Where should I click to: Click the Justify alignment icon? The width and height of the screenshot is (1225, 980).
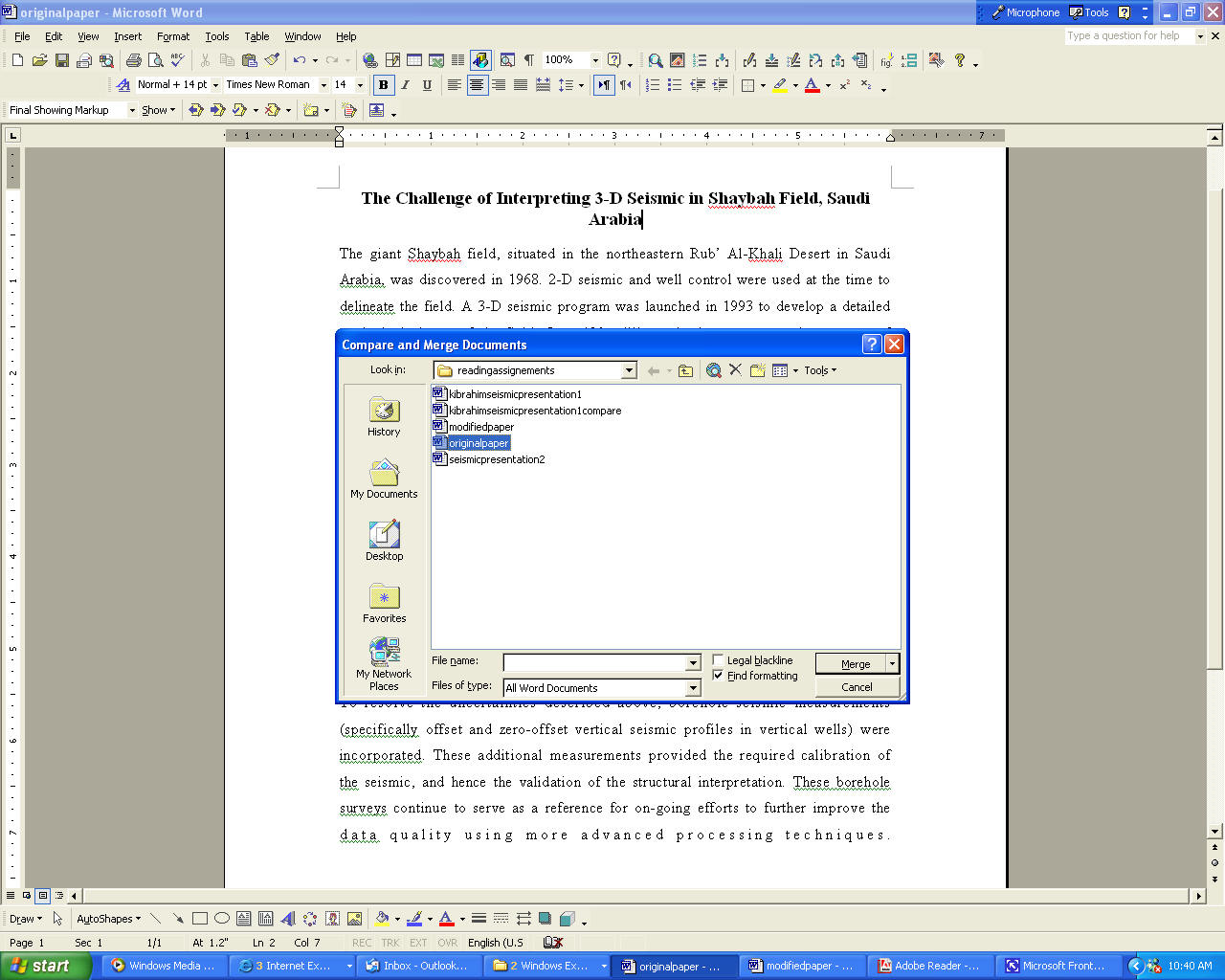click(521, 85)
